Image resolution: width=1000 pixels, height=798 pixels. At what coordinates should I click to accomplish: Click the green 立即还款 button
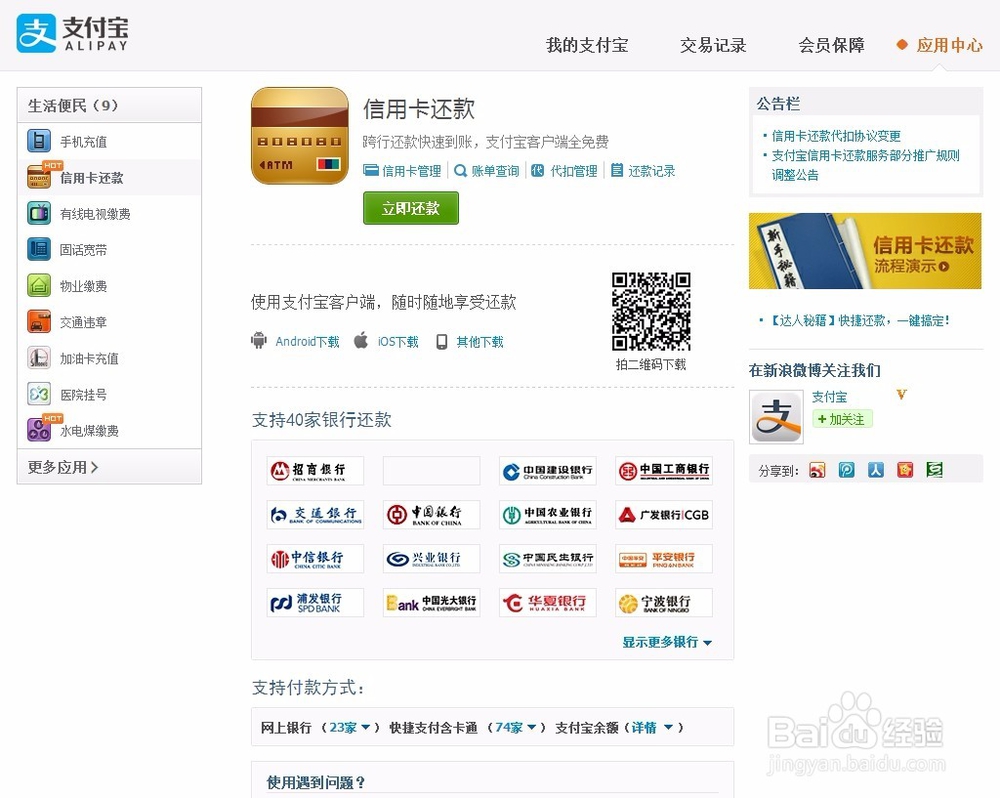(x=411, y=208)
